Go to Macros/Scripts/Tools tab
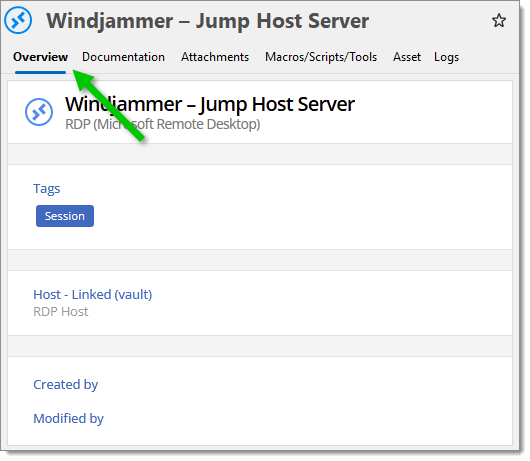The image size is (530, 461). click(x=321, y=57)
